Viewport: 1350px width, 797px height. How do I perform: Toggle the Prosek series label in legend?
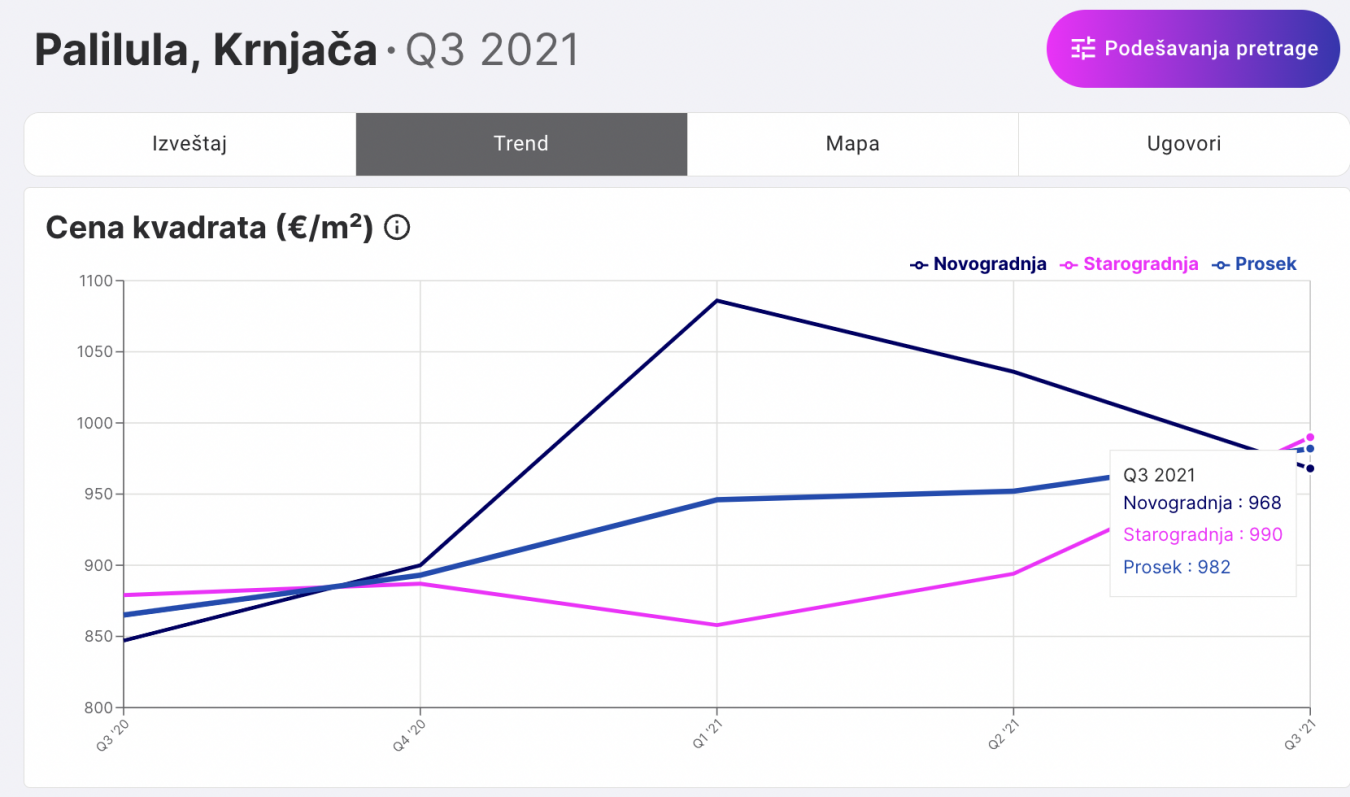[1265, 265]
